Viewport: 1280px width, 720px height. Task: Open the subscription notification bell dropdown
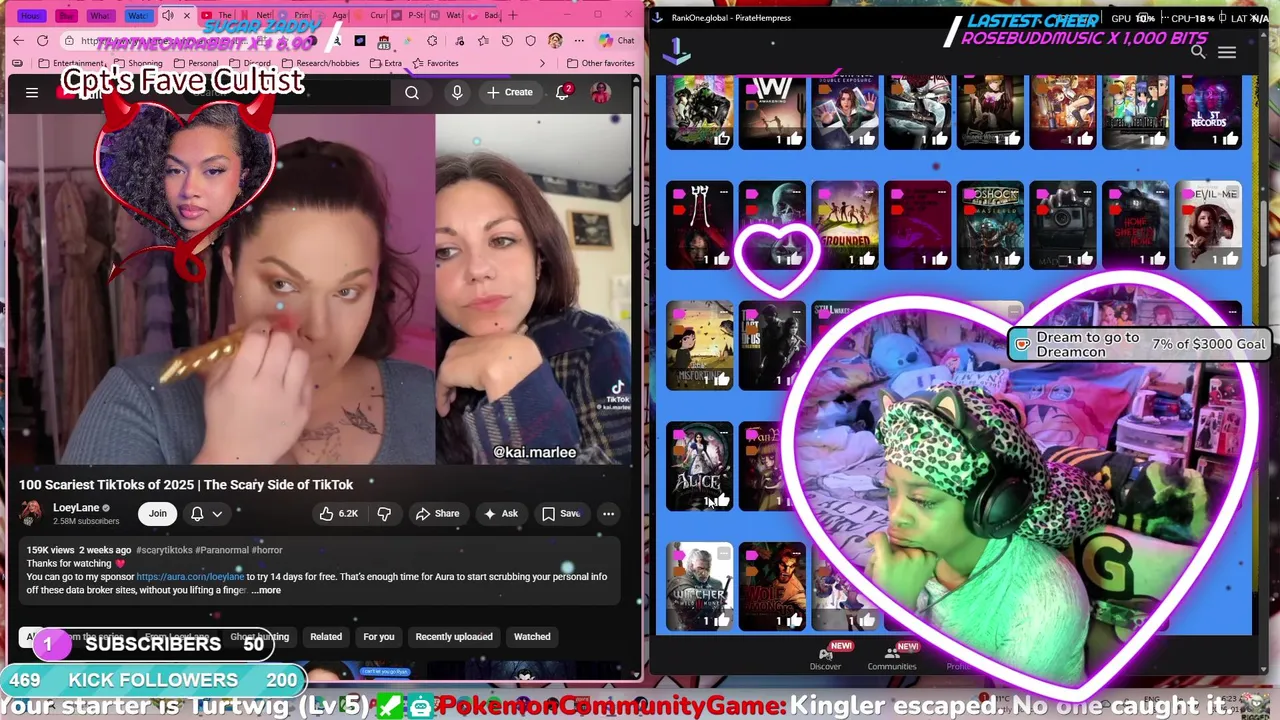coord(205,514)
